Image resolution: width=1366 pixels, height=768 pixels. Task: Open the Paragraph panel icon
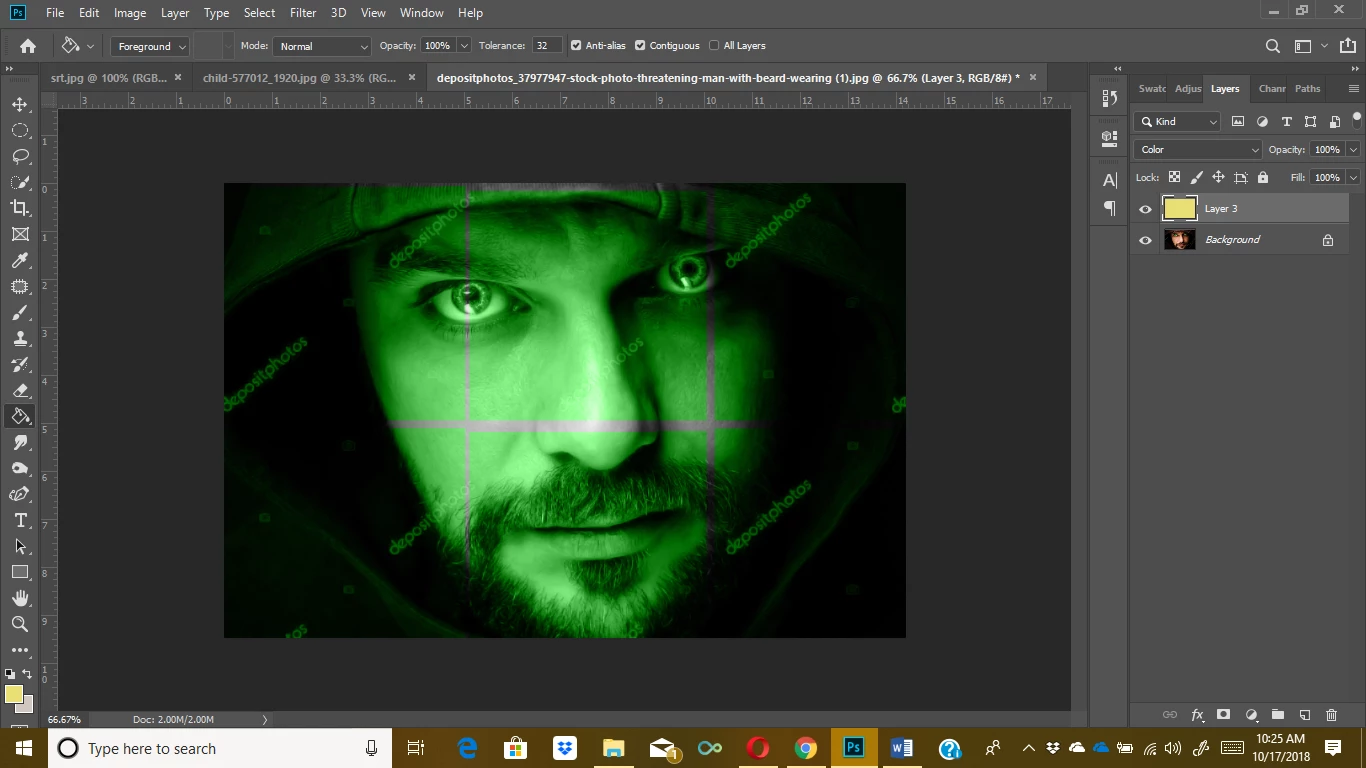pos(1109,208)
